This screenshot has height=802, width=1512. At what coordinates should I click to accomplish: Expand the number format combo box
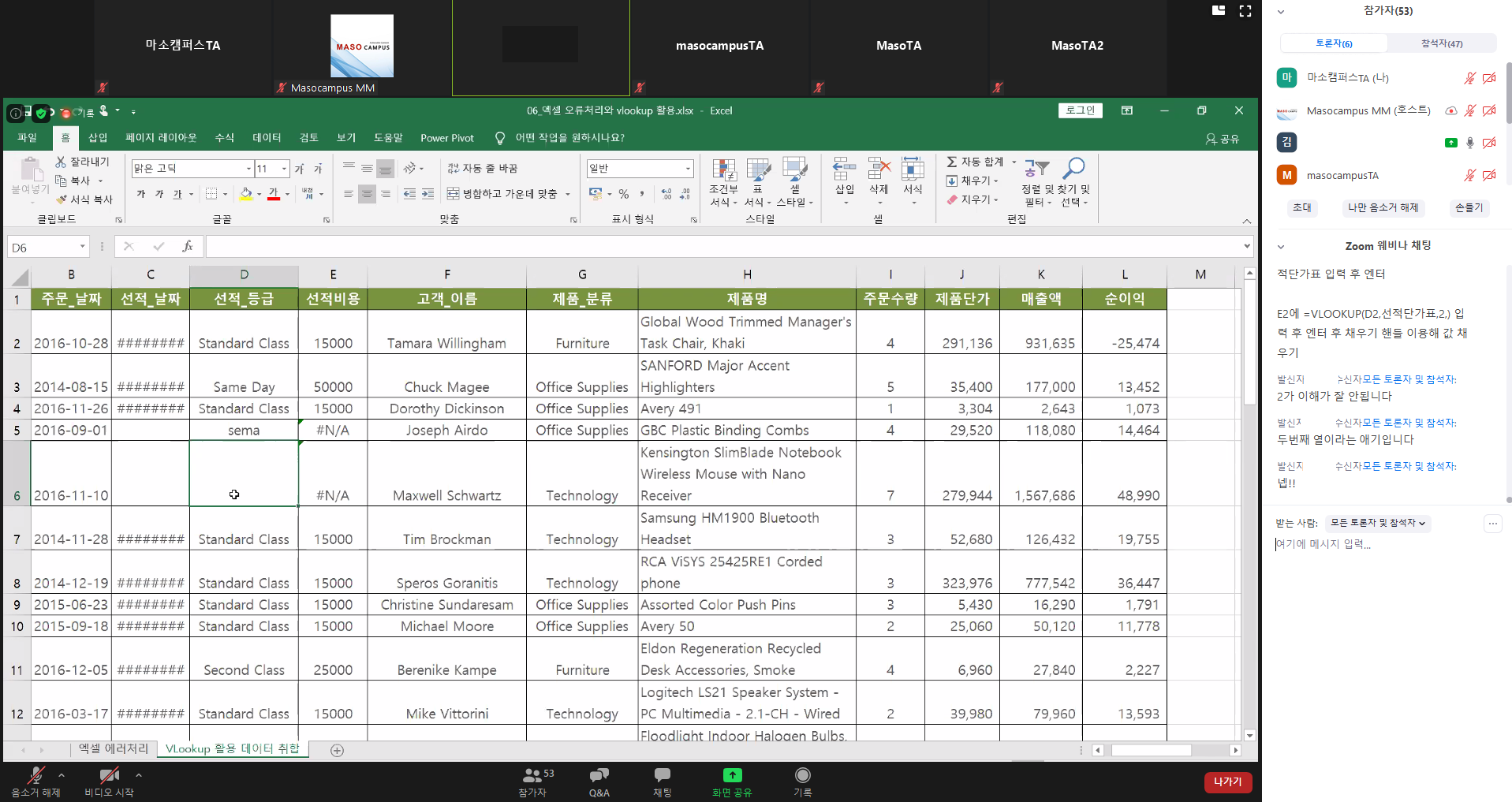click(x=687, y=169)
